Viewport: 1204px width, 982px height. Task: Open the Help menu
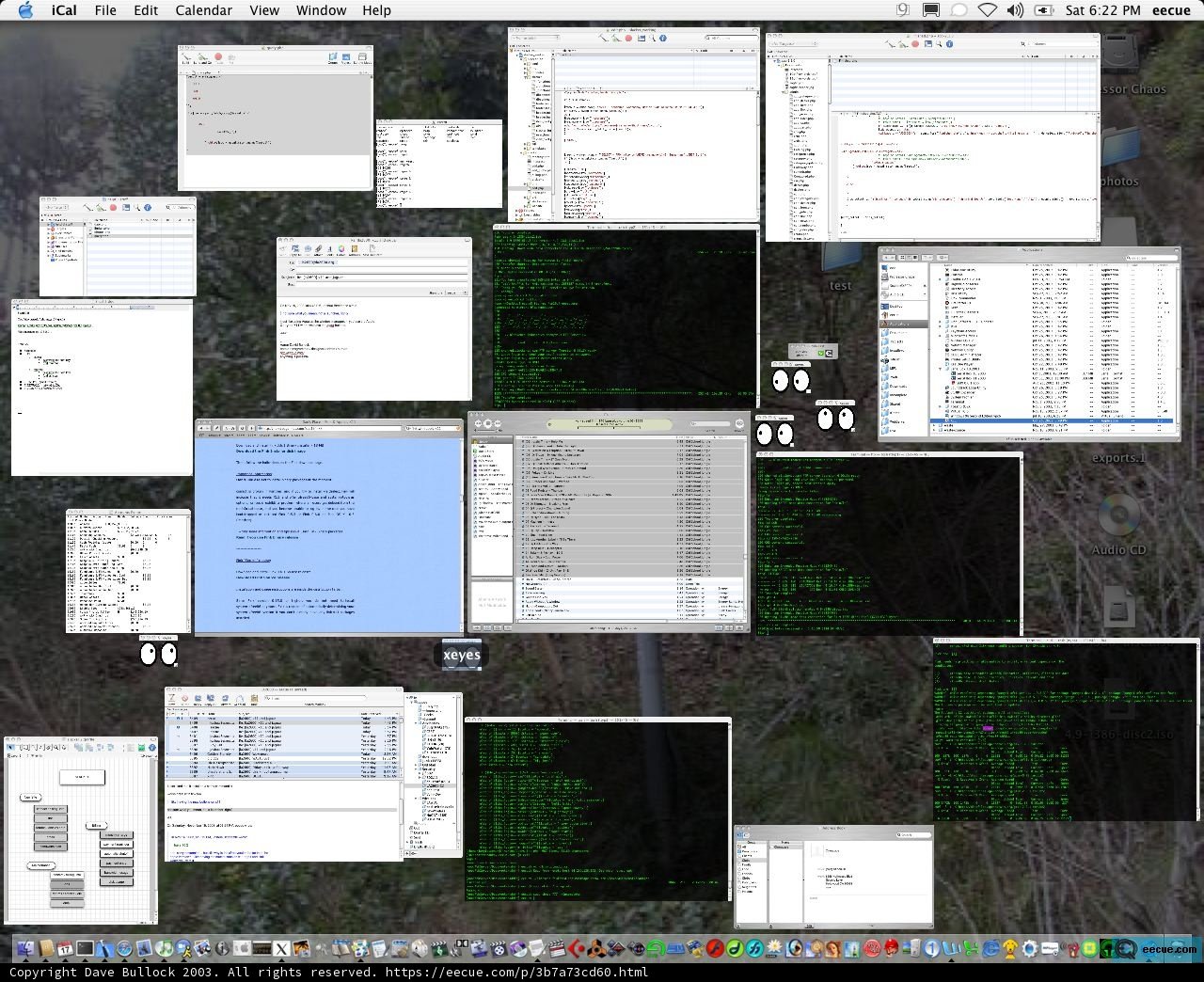coord(376,10)
